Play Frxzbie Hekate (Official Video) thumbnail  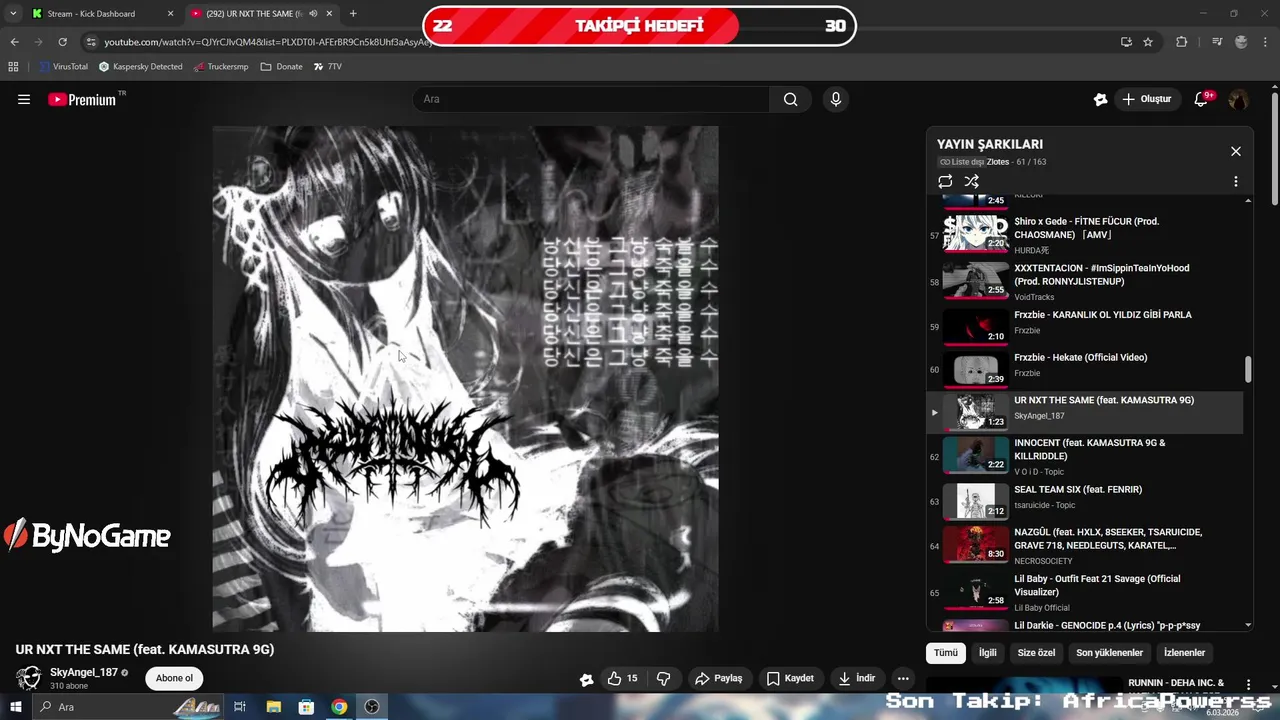pos(976,369)
